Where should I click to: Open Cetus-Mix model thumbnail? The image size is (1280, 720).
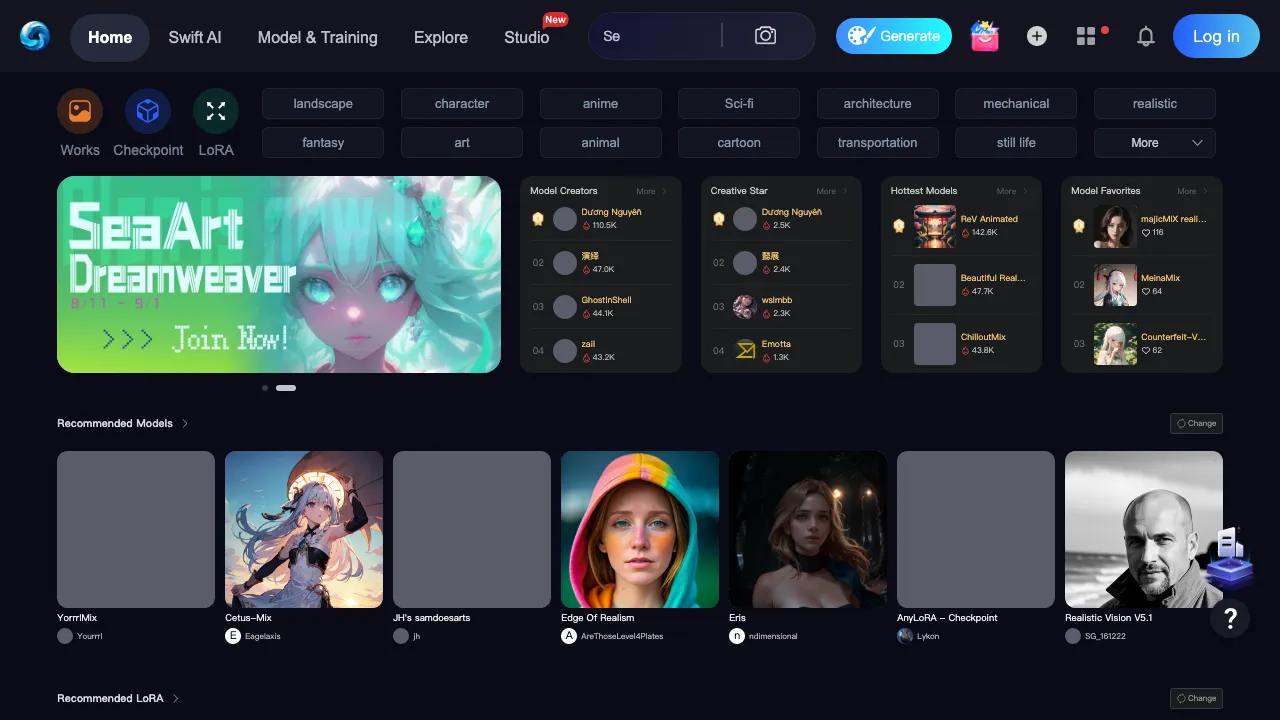[x=304, y=529]
